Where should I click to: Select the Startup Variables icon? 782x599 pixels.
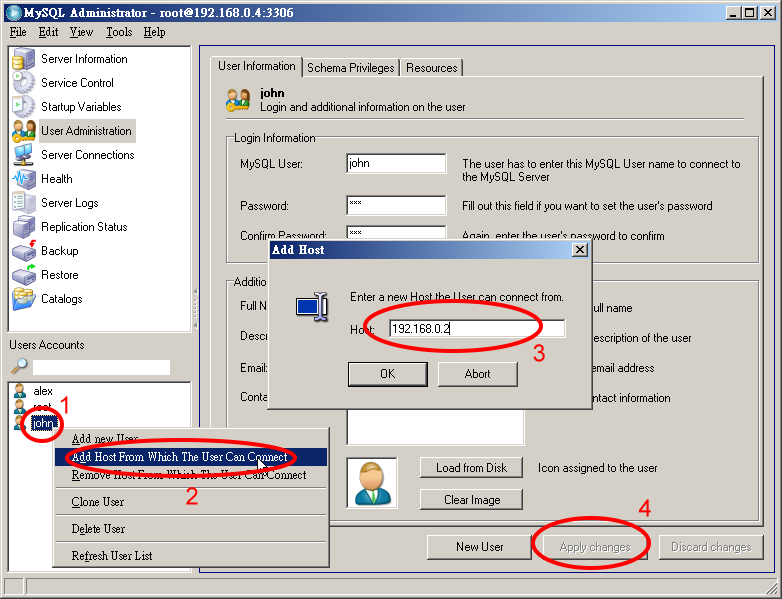click(23, 107)
